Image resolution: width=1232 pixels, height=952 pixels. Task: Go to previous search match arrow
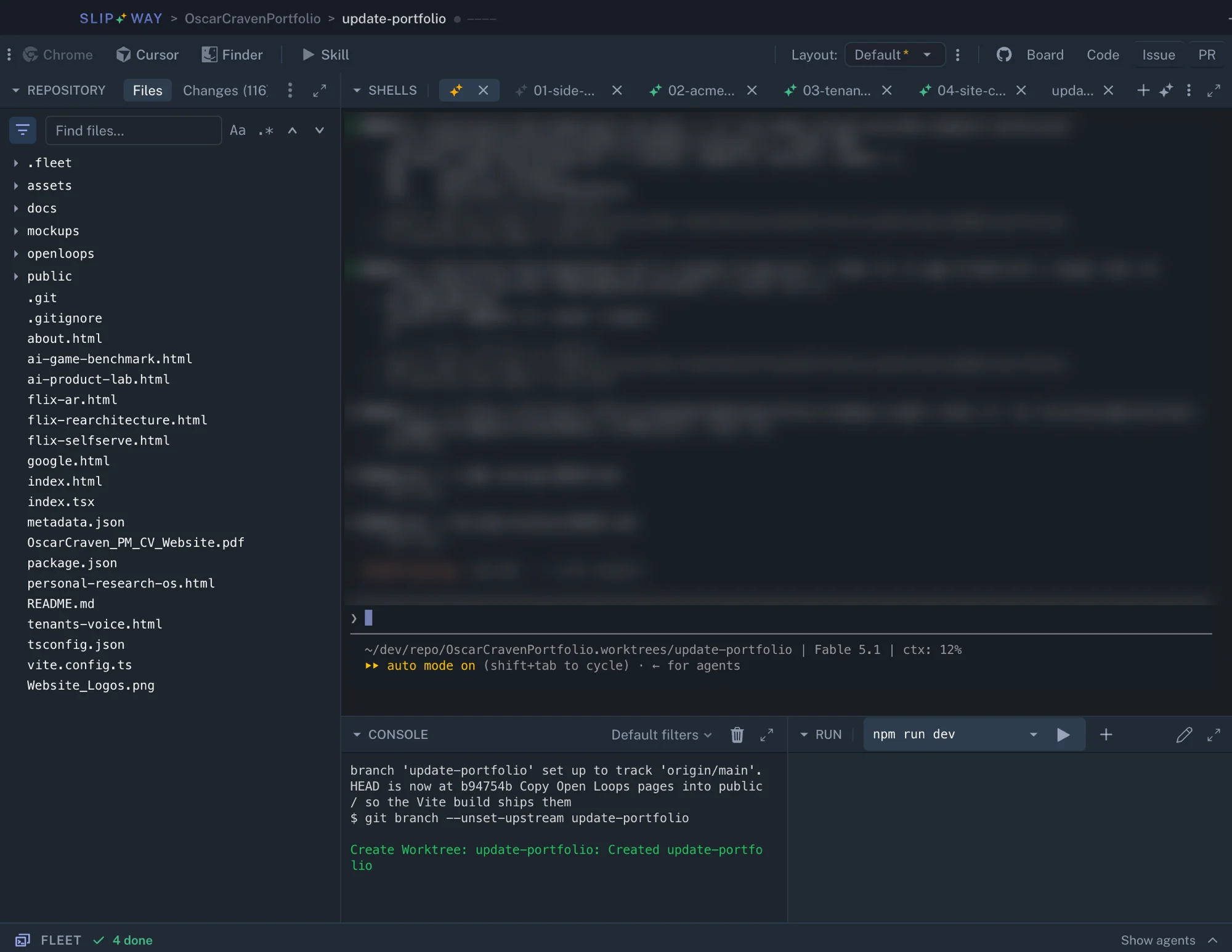[293, 131]
